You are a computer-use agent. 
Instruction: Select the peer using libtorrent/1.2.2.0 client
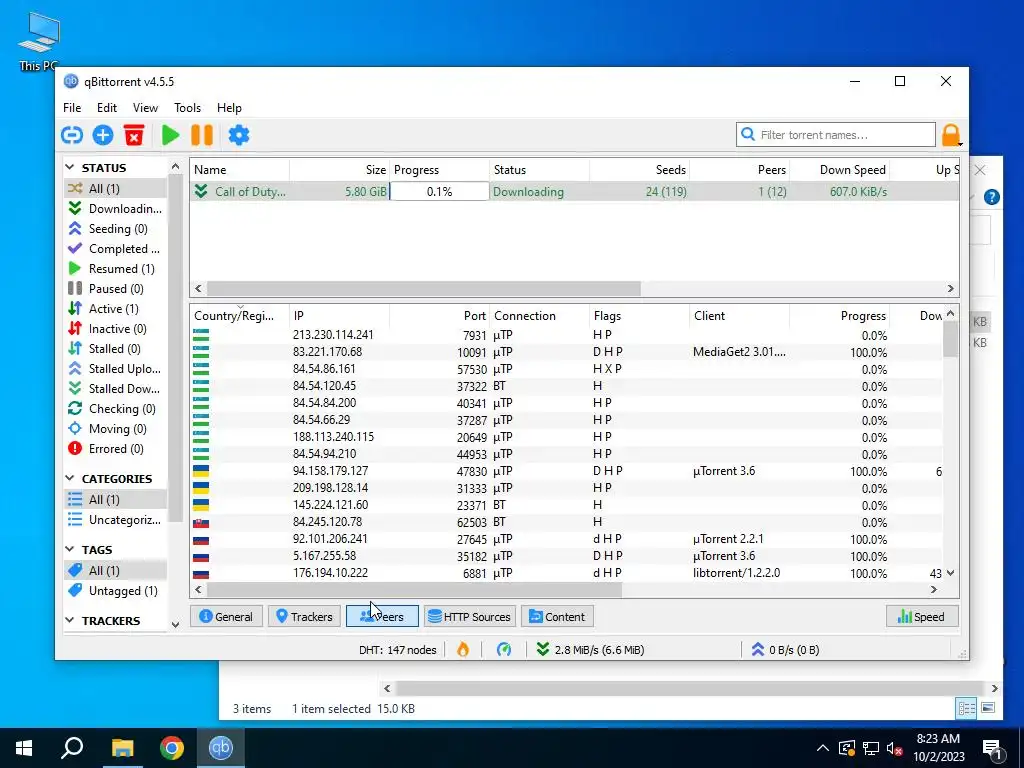click(x=566, y=573)
